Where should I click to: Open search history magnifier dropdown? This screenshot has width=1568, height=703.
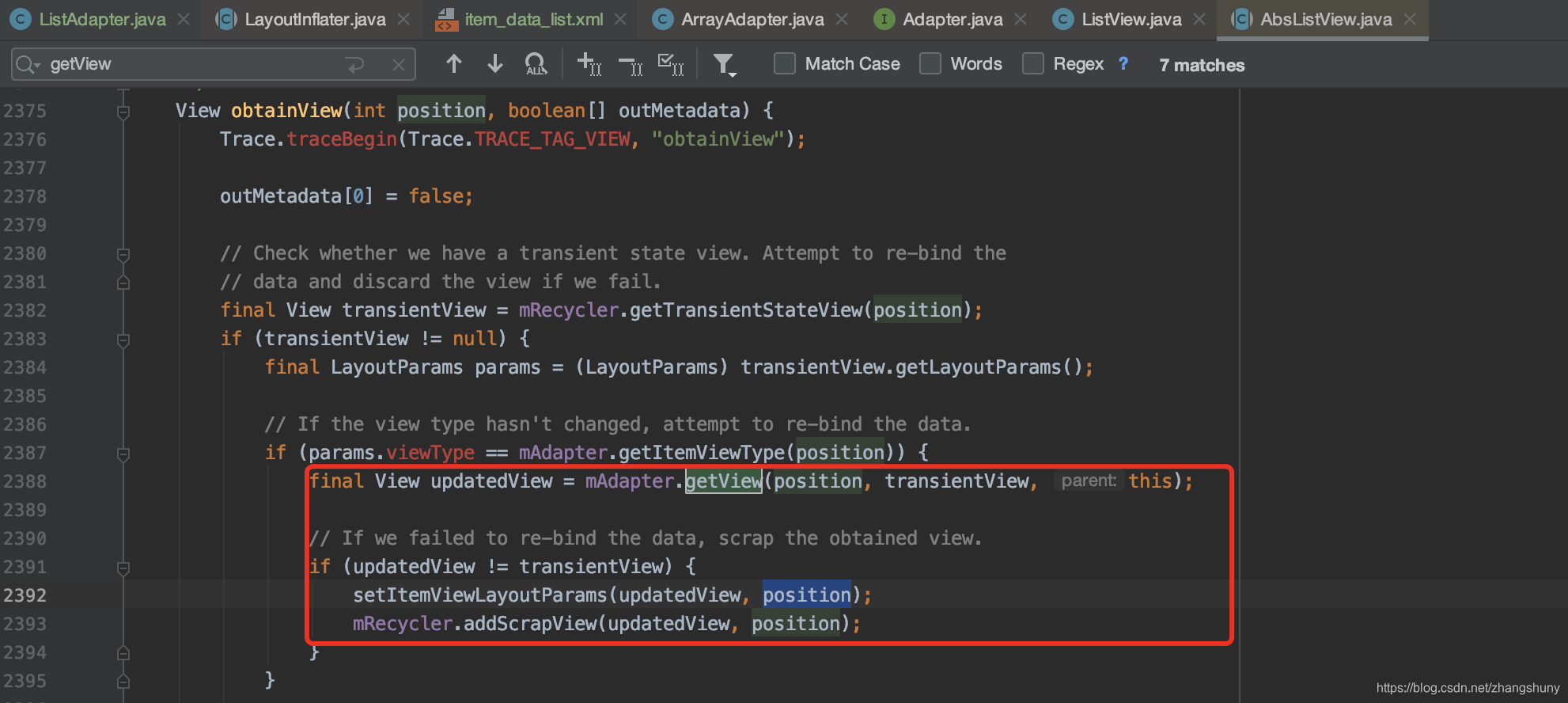click(28, 64)
